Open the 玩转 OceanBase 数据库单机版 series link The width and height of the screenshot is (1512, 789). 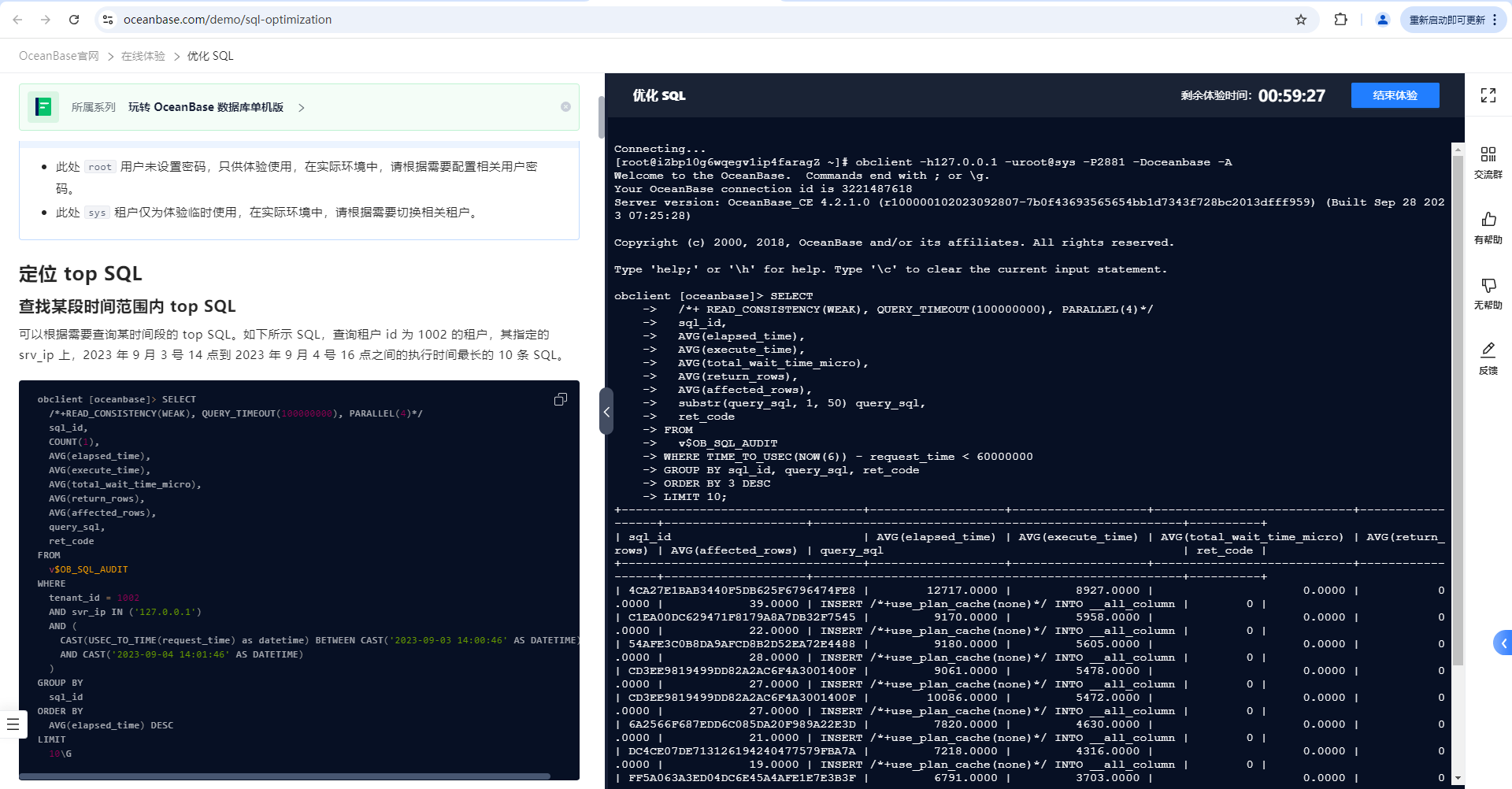click(x=206, y=107)
